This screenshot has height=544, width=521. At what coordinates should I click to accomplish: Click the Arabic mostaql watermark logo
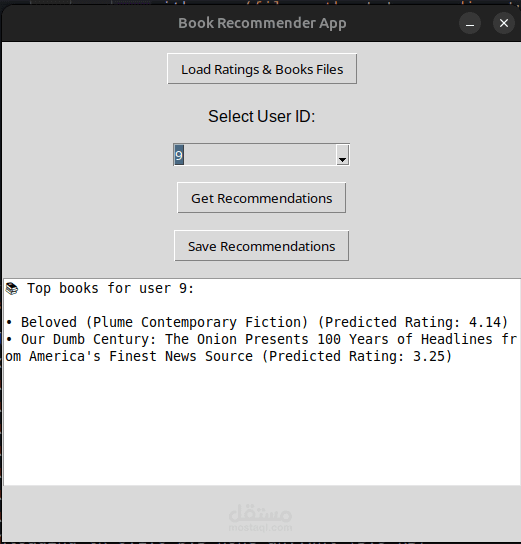pyautogui.click(x=260, y=513)
